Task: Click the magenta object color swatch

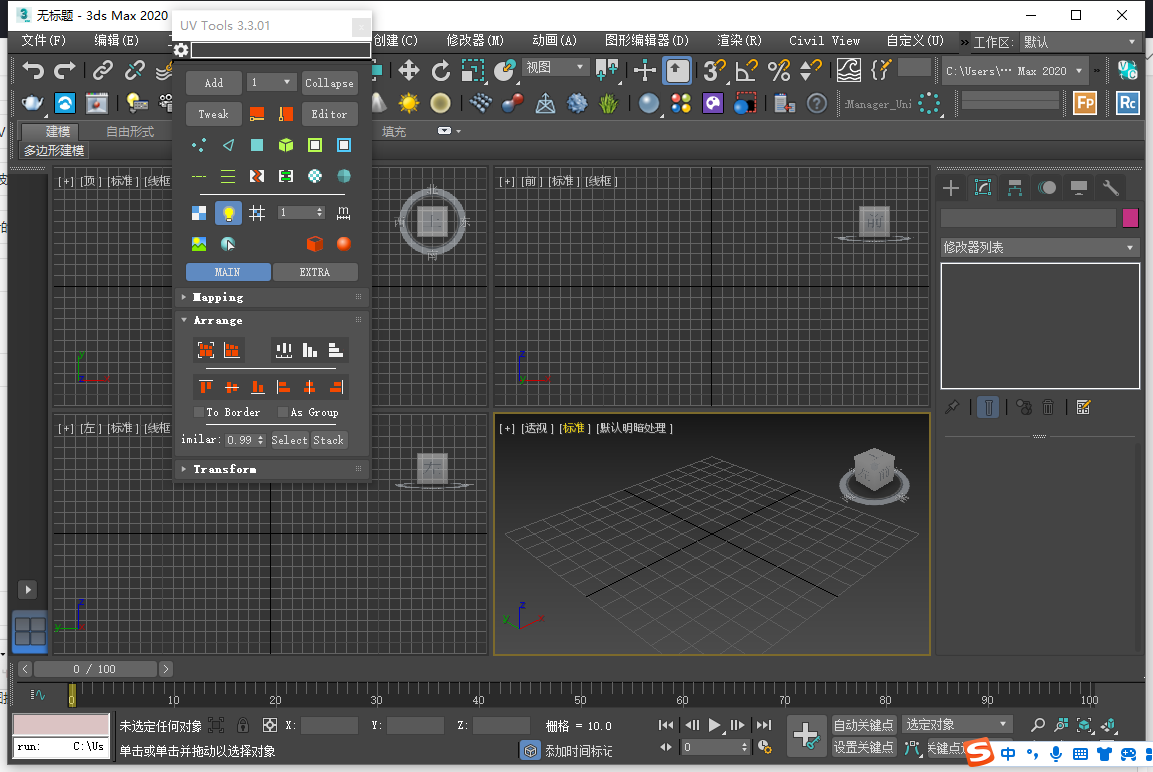Action: coord(1130,218)
